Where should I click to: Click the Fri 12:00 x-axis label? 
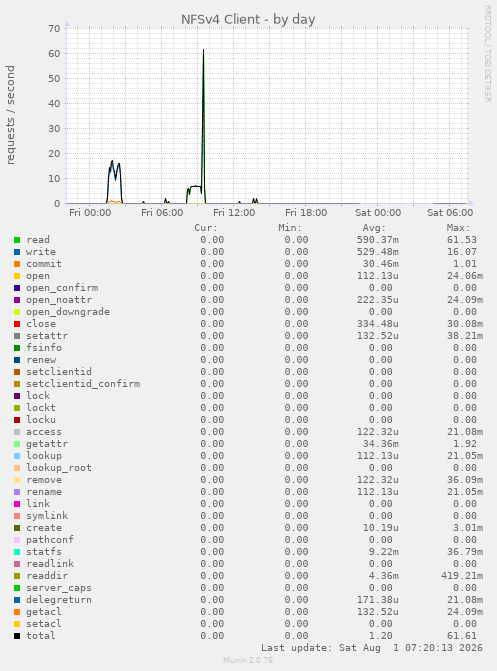coord(234,213)
